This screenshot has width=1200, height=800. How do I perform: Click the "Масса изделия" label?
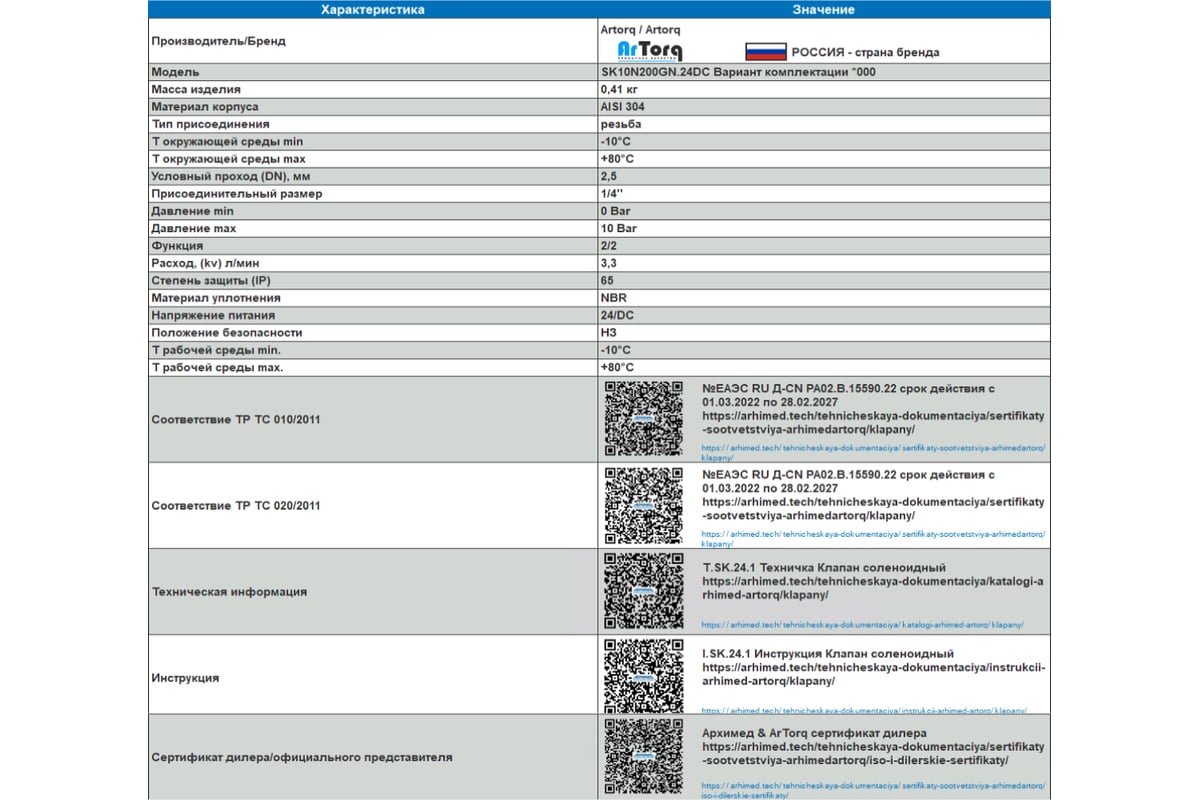[x=196, y=89]
